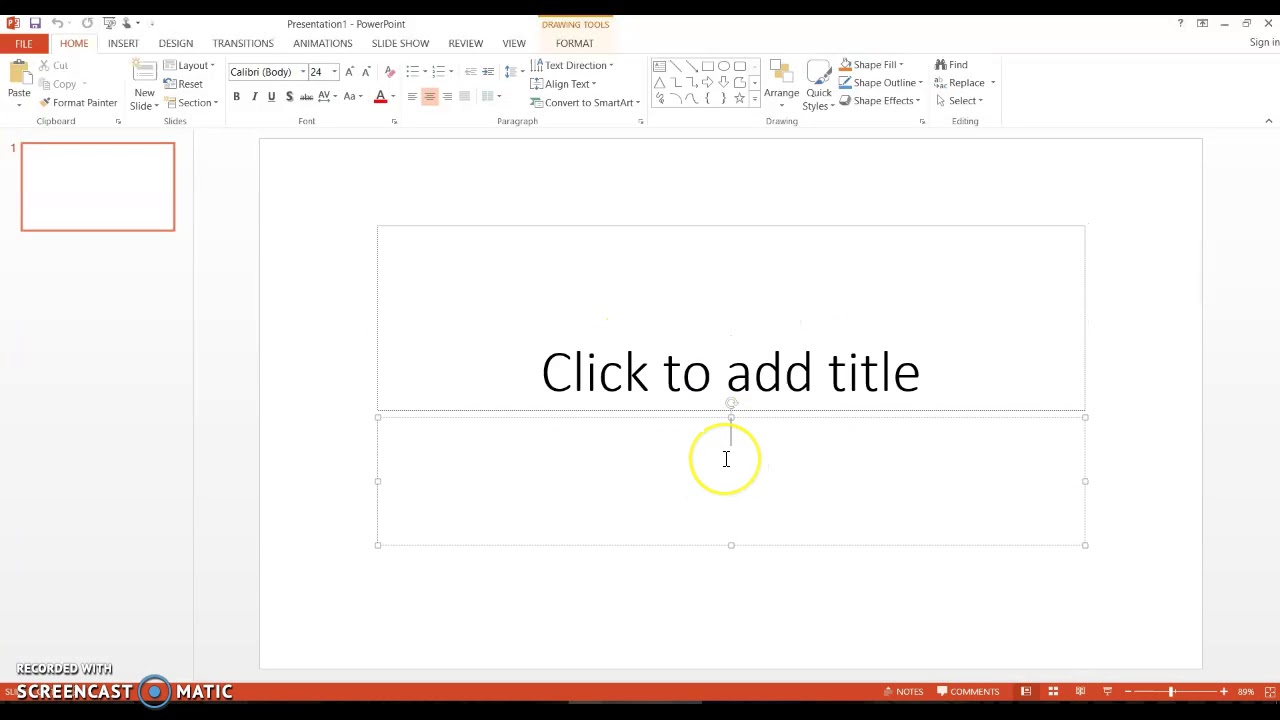Select slide 1 thumbnail
This screenshot has width=1280, height=720.
[x=98, y=187]
